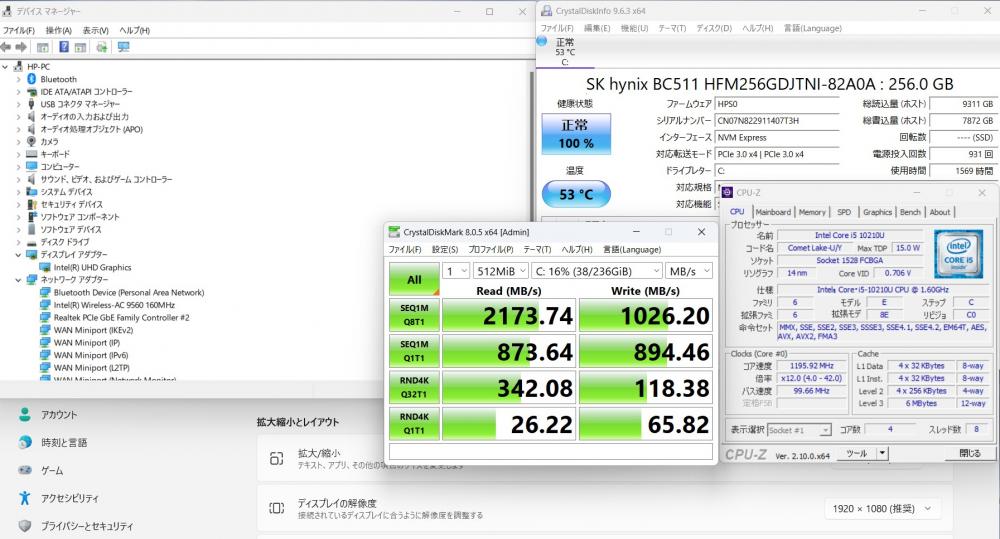Select Intel(R) Wireless-AC 9560 160MHz adapter
Screen dimensions: 1000x539
[114, 305]
